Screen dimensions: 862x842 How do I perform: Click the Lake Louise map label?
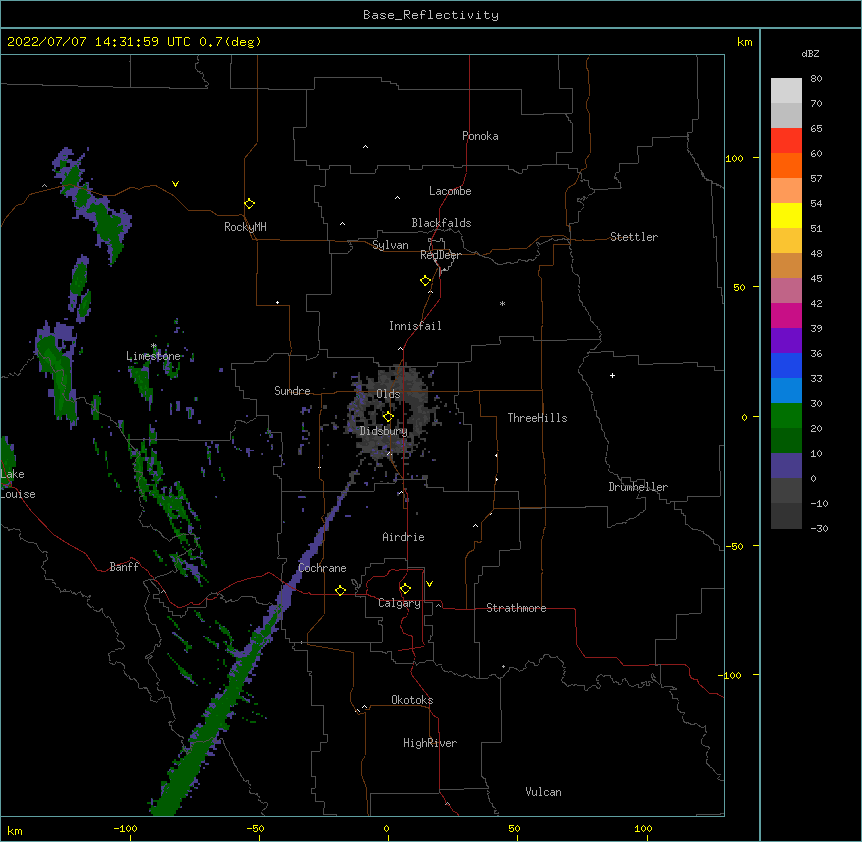18,484
